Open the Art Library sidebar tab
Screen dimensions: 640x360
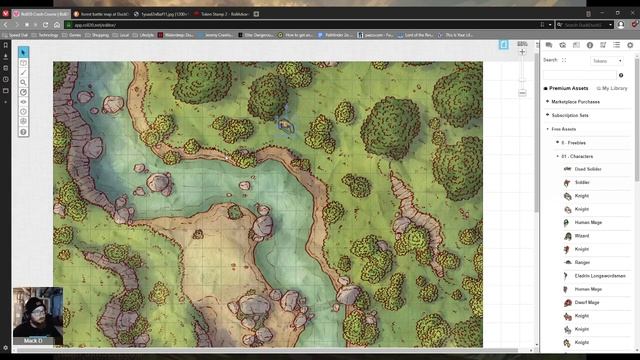pyautogui.click(x=562, y=45)
